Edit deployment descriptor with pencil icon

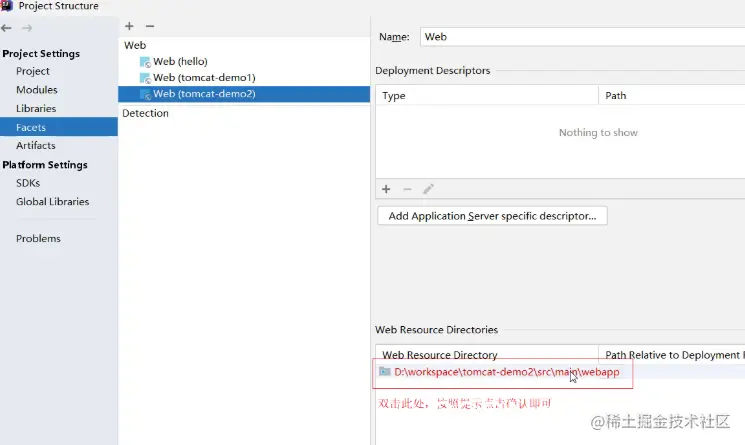point(428,189)
